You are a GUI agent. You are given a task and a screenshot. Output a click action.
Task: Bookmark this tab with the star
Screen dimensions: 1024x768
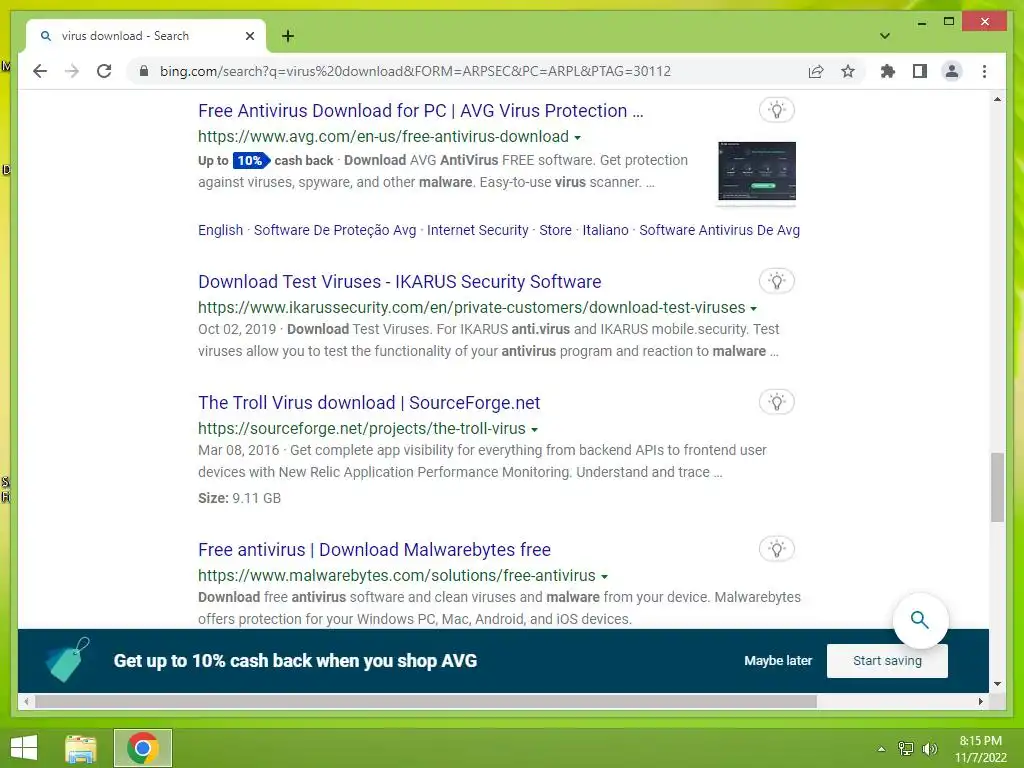pos(848,71)
